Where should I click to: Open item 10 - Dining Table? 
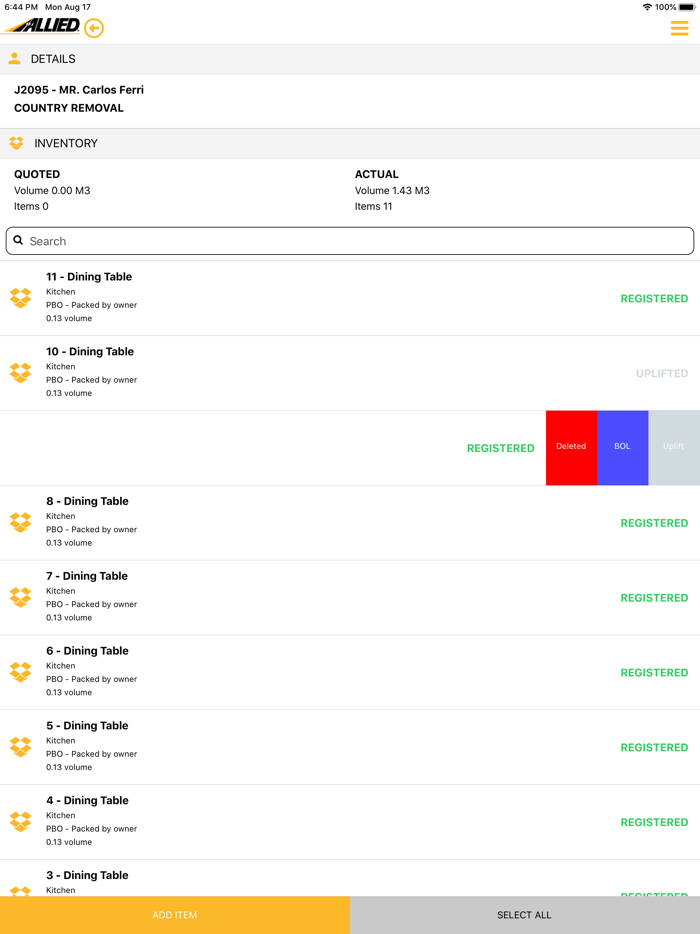(90, 352)
